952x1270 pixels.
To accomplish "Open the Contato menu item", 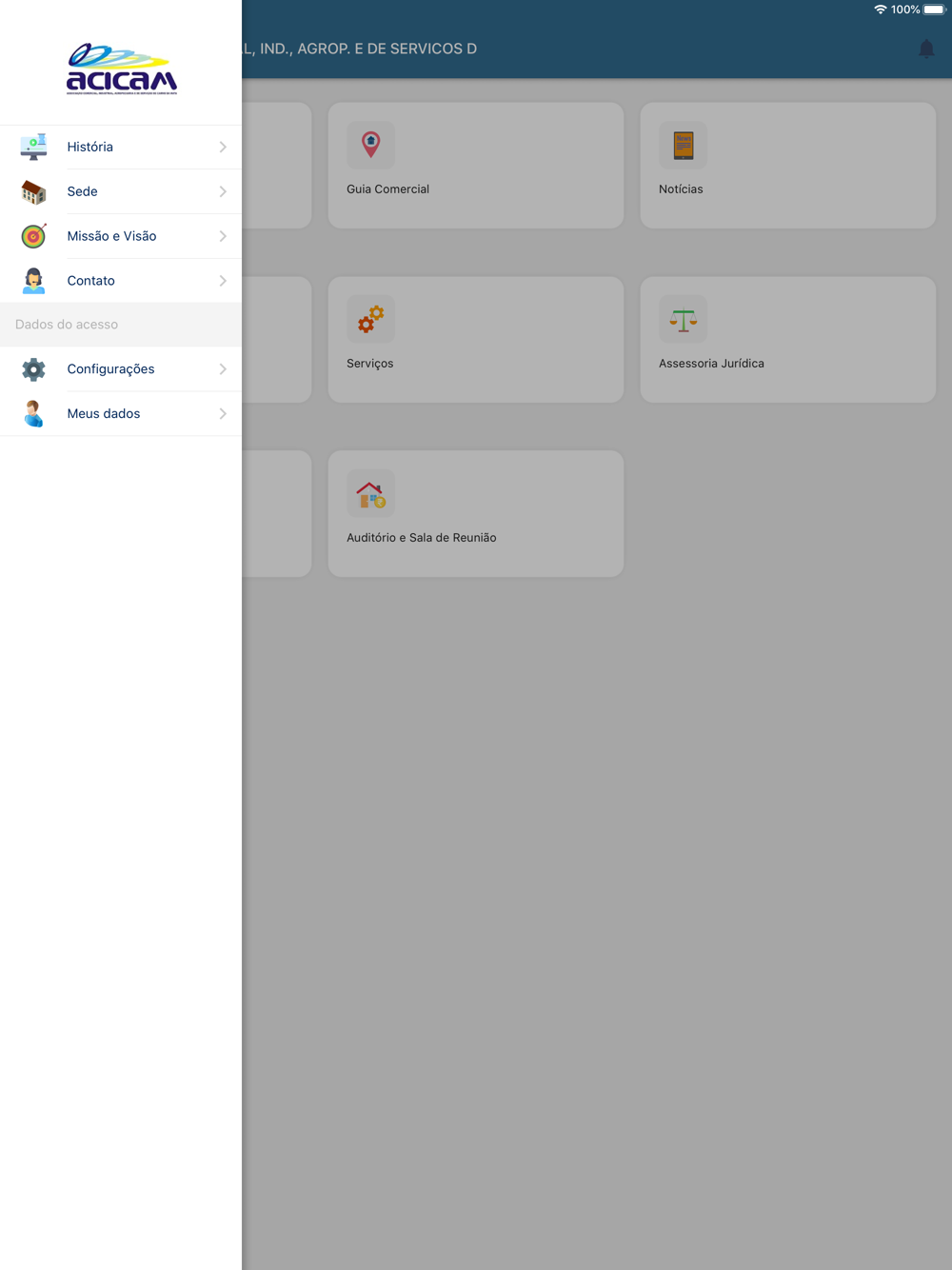I will point(121,281).
